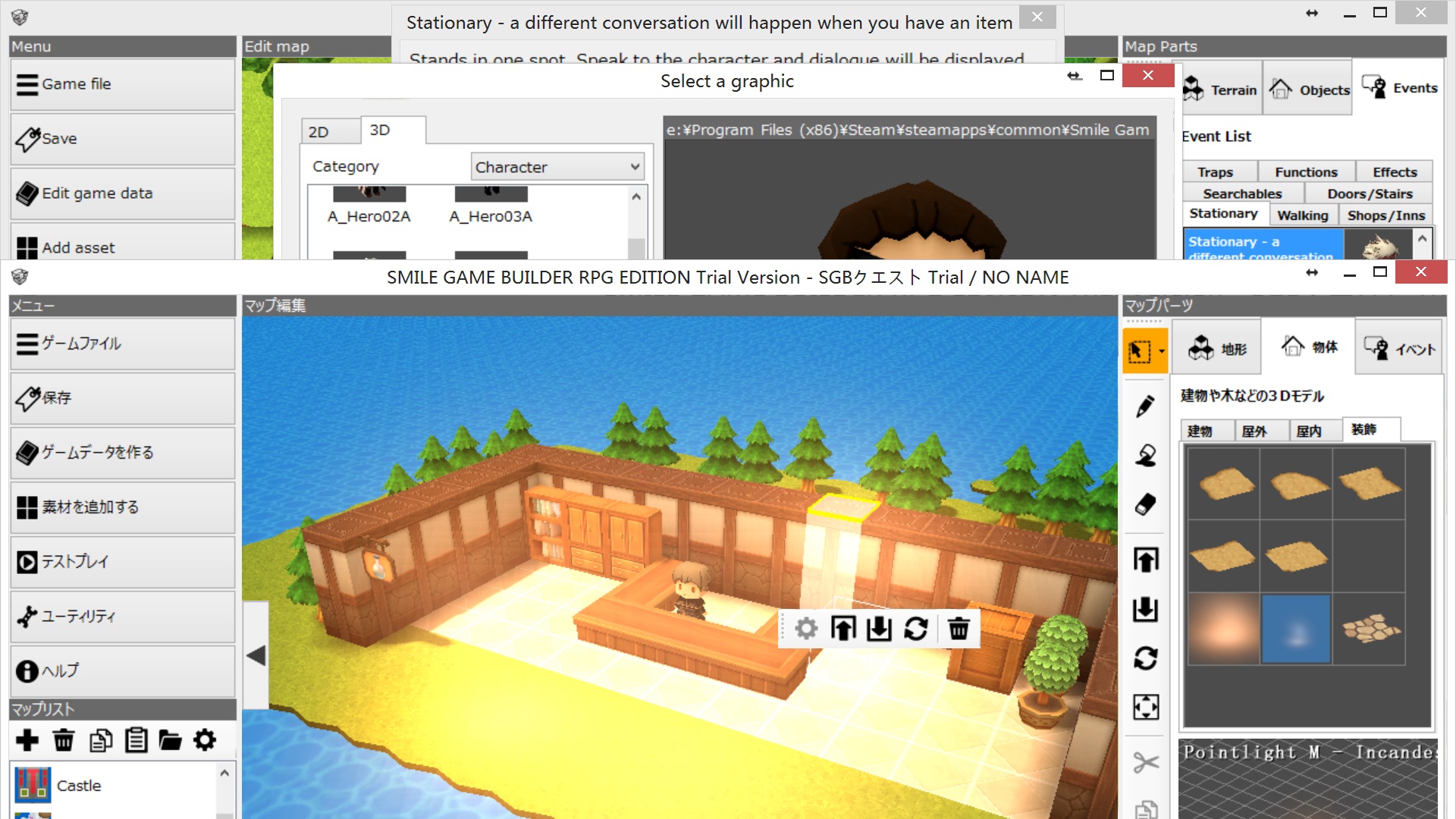Open map settings gear in map list
1456x819 pixels.
coord(205,740)
